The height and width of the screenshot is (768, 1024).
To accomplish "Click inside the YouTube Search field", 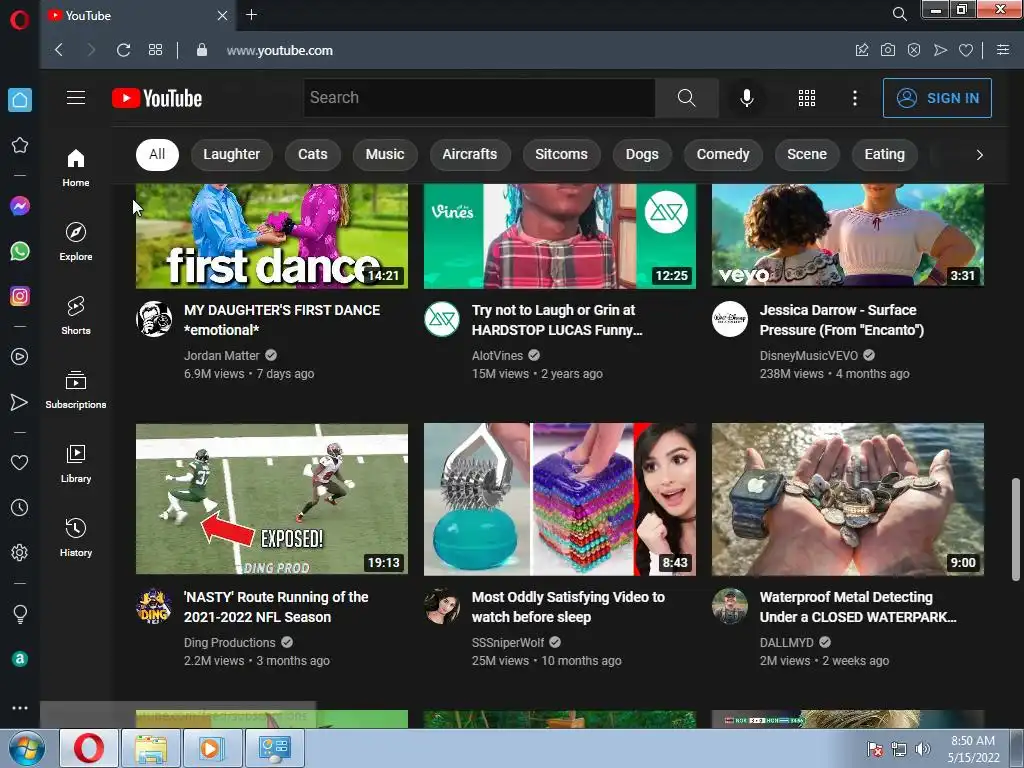I will 479,98.
